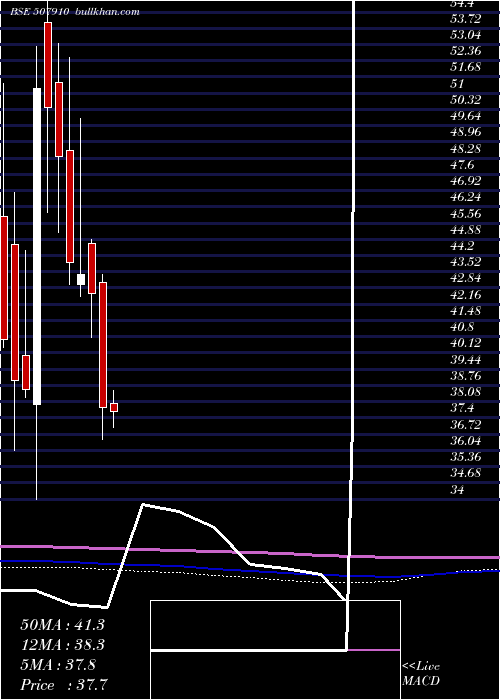Pick the 50.32 price axis label
Viewport: 500px width, 700px height.
(x=466, y=100)
